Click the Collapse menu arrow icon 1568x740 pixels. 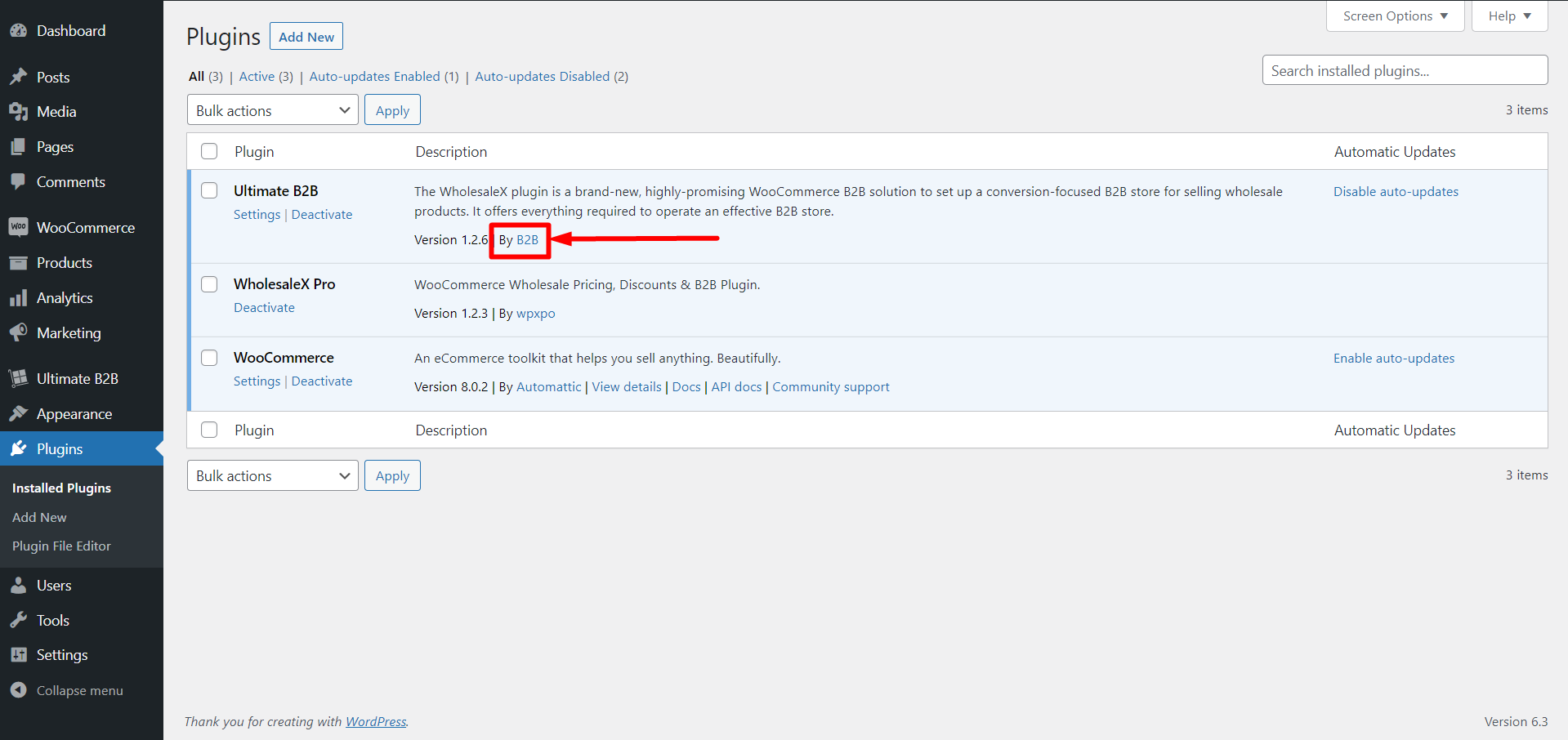[18, 690]
